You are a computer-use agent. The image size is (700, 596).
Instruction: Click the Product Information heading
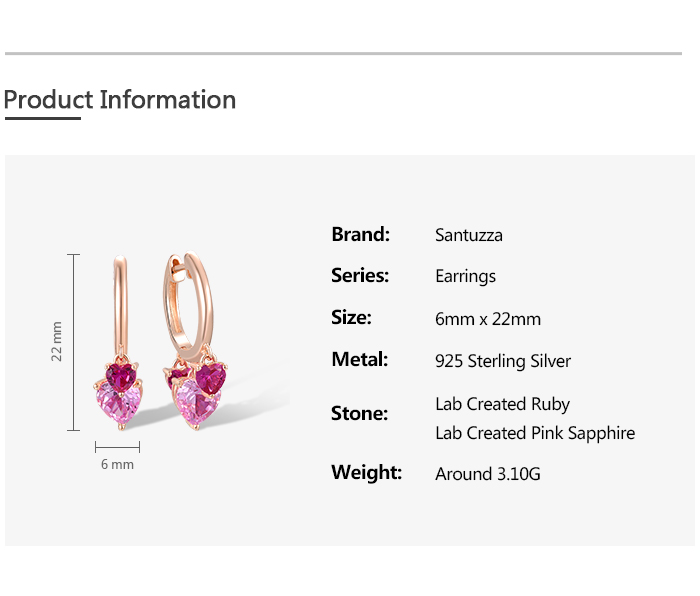pyautogui.click(x=120, y=100)
